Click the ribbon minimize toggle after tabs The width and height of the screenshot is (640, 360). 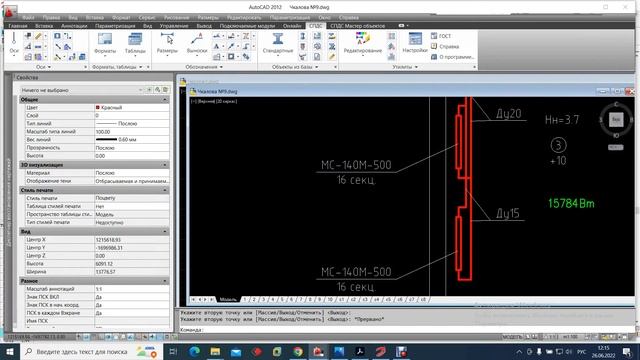402,26
